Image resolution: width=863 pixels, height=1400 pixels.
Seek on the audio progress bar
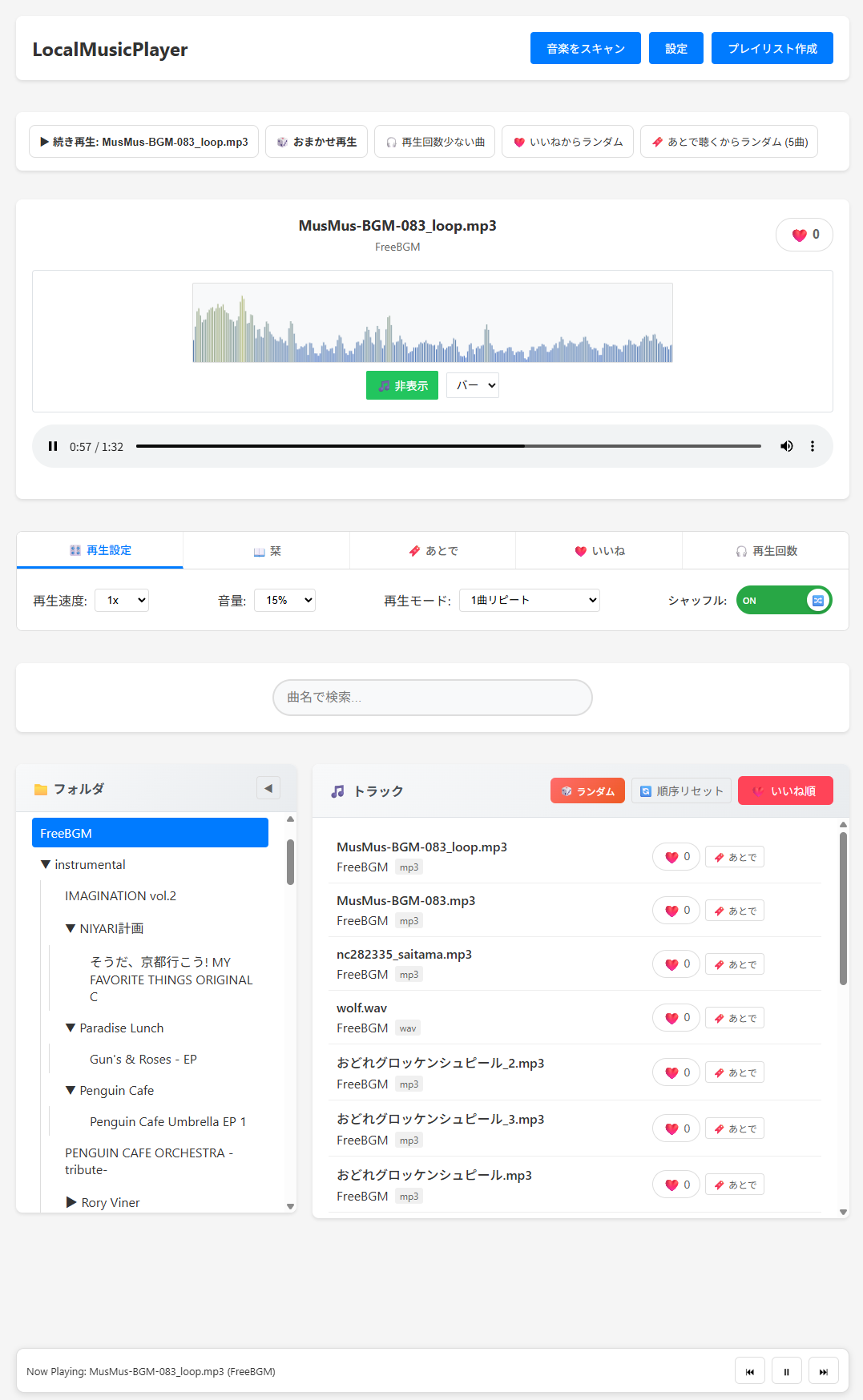(449, 446)
